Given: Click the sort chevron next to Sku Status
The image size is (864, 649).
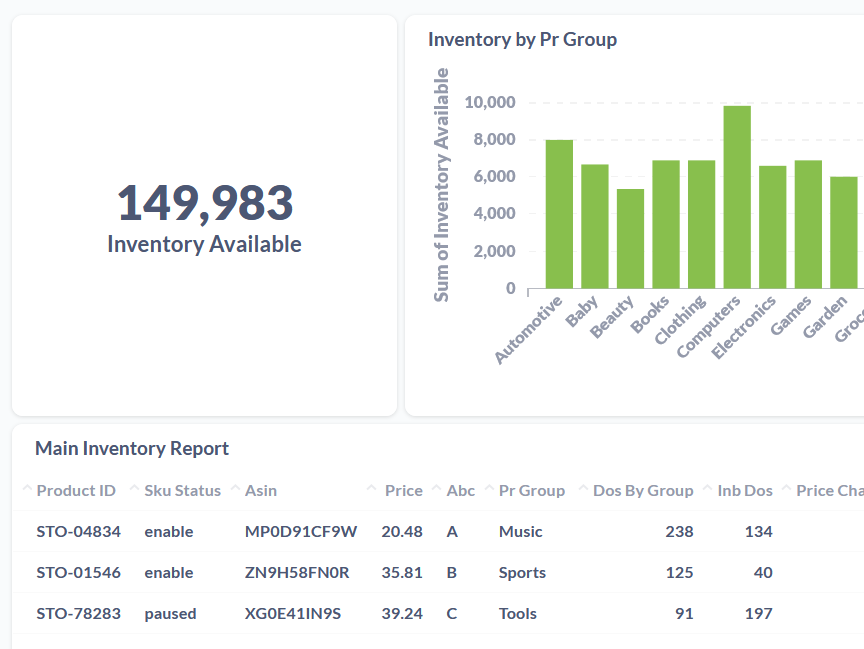Looking at the screenshot, I should [135, 489].
